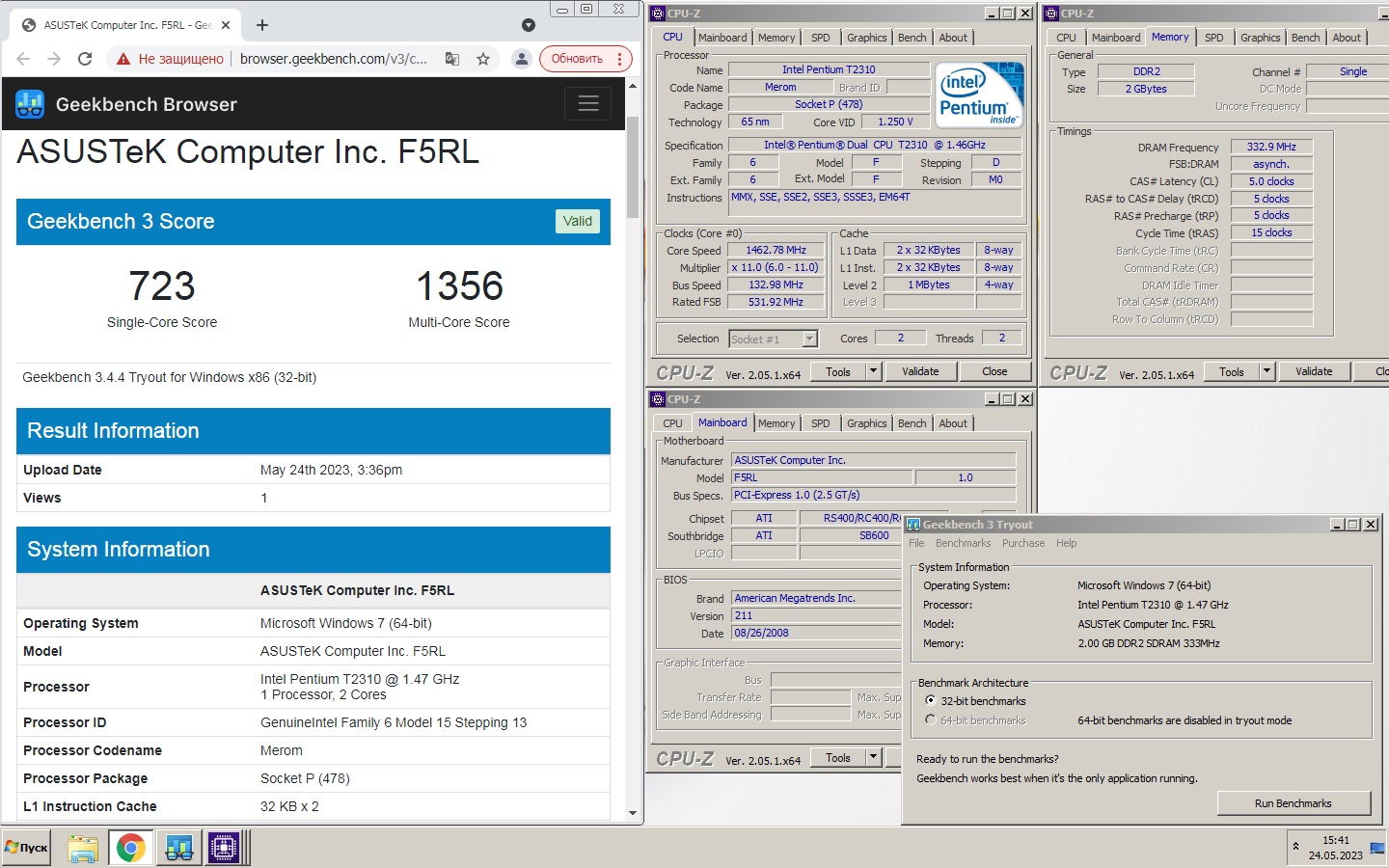
Task: Switch to Bench tab in bottom CPU-Z window
Action: tap(912, 423)
